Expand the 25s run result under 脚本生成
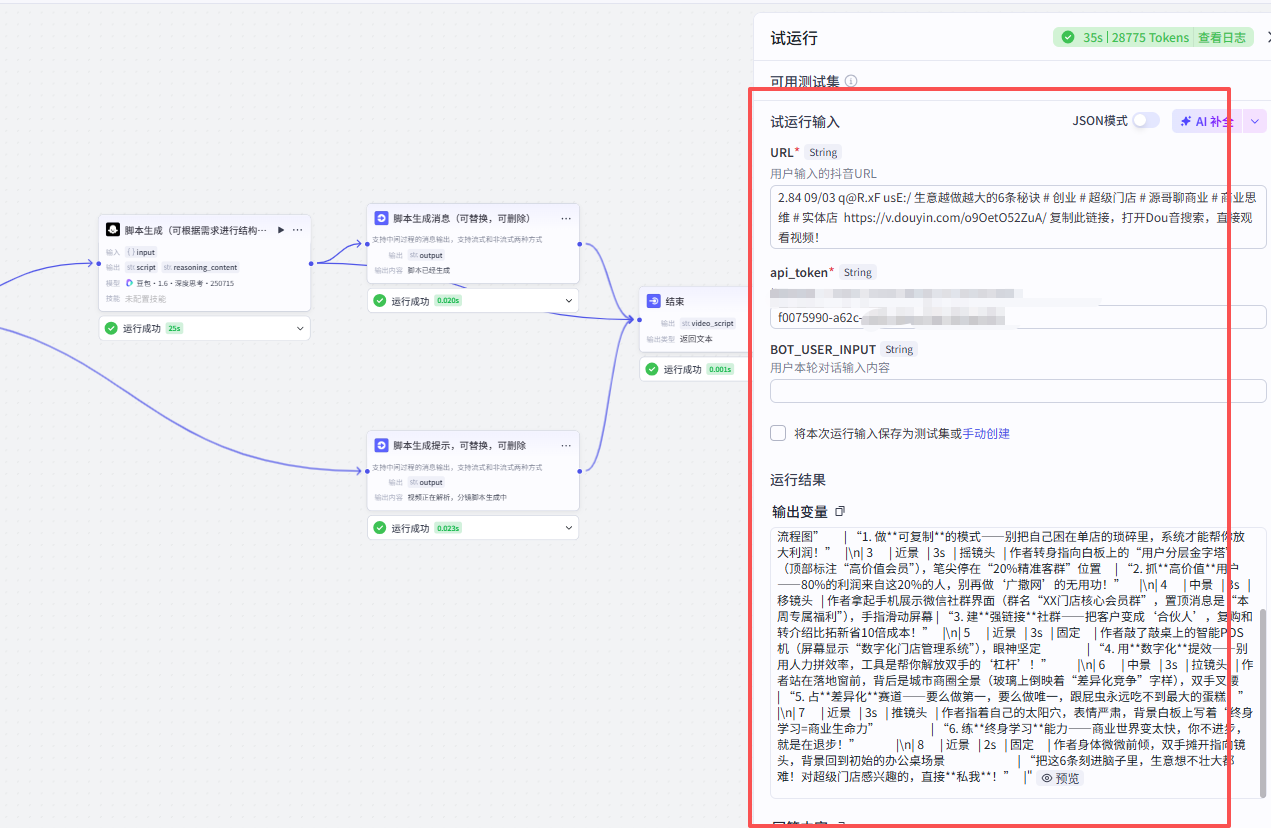This screenshot has width=1271, height=828. coord(300,328)
